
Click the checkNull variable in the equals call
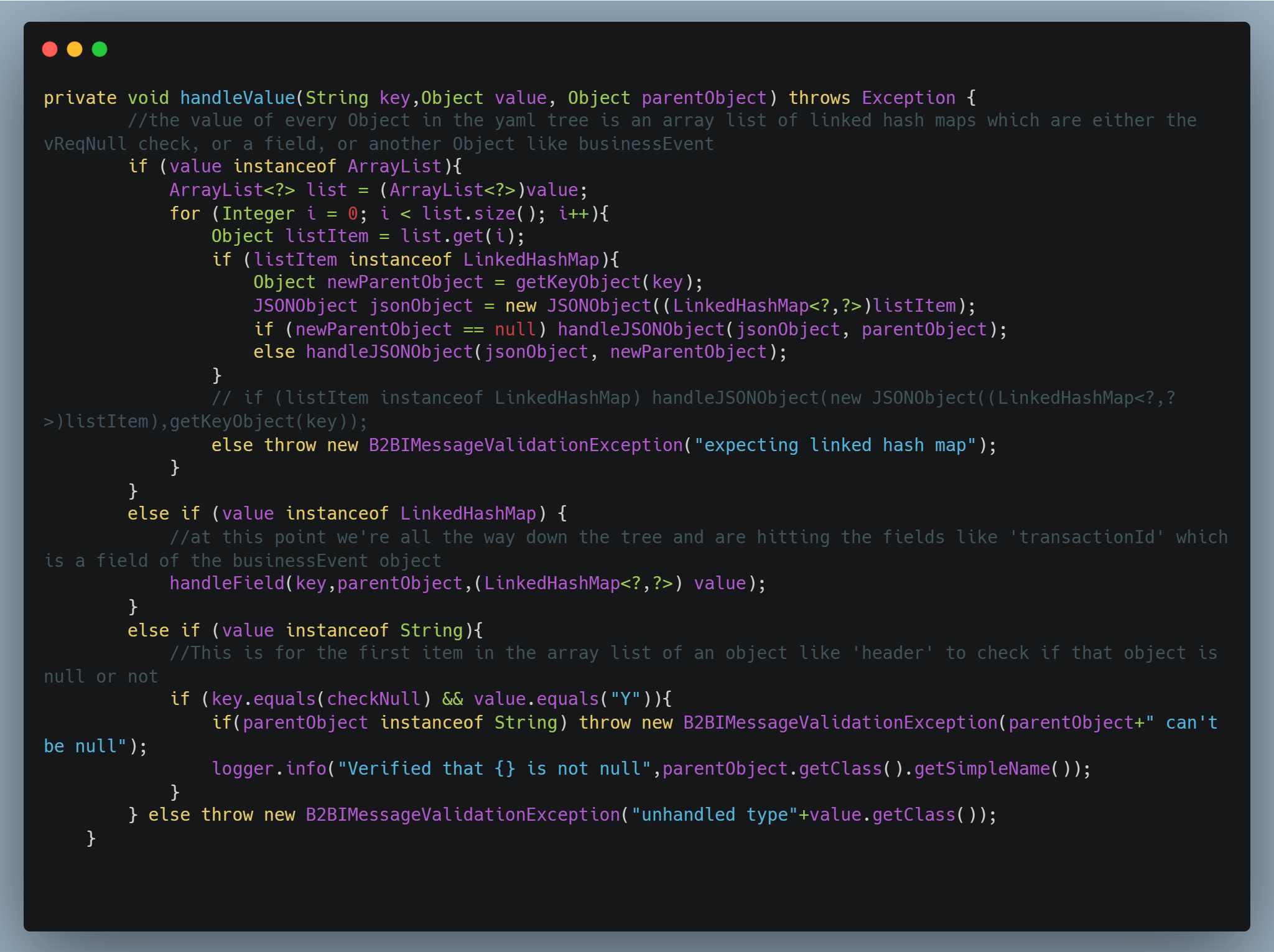[373, 699]
